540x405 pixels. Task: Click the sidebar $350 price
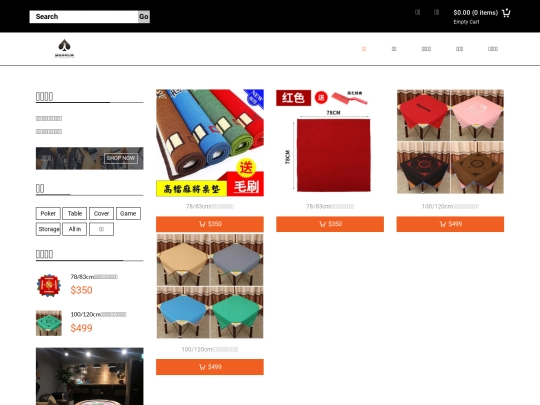81,290
